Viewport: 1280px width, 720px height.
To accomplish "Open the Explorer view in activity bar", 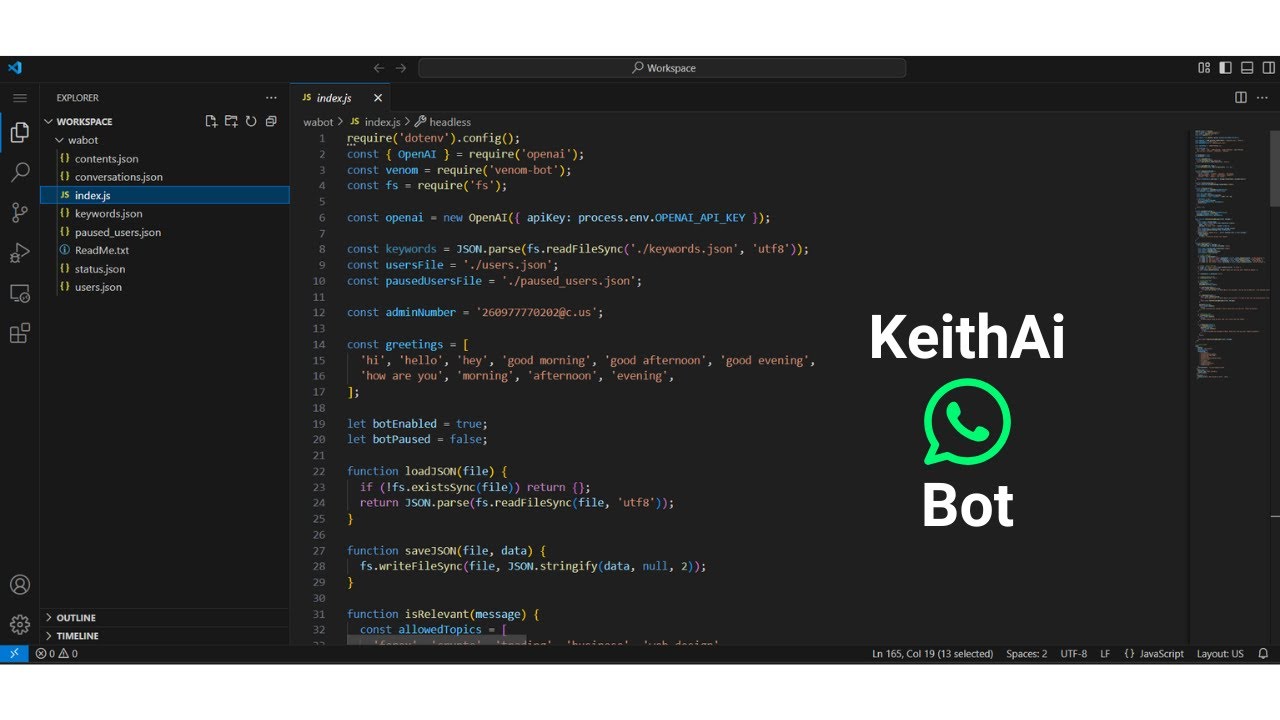I will [x=19, y=132].
